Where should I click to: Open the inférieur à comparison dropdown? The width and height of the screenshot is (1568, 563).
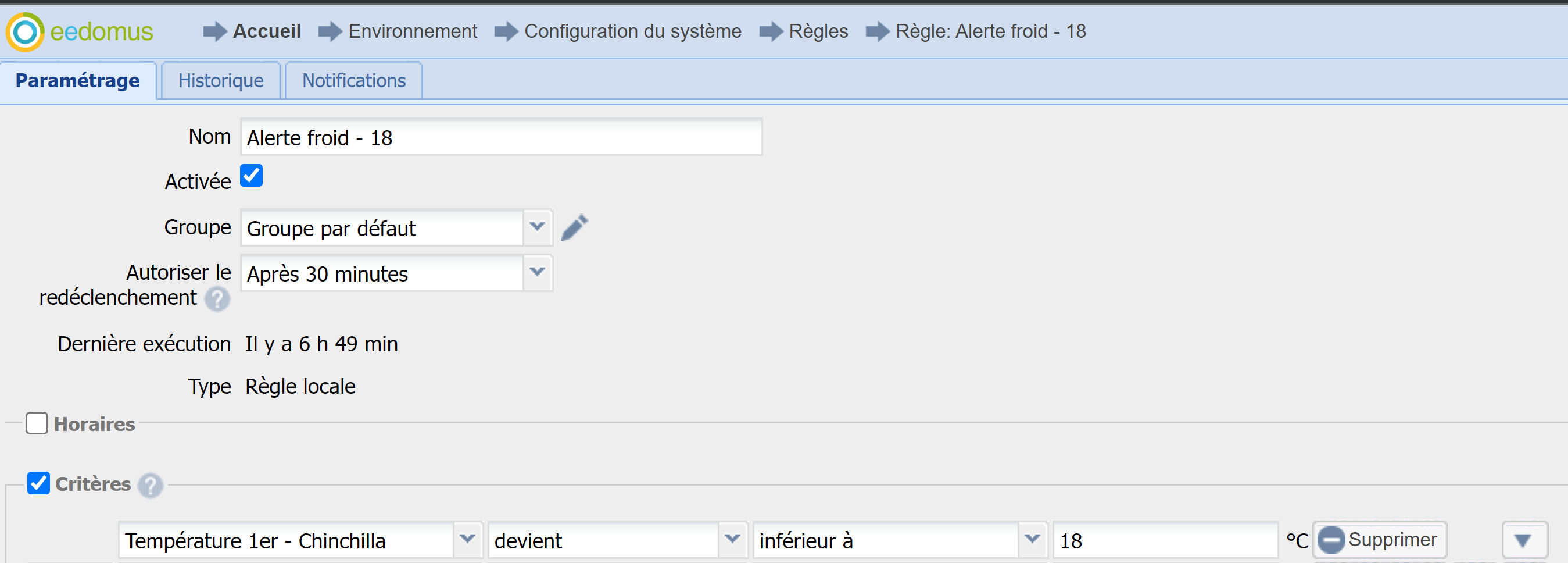point(1032,540)
